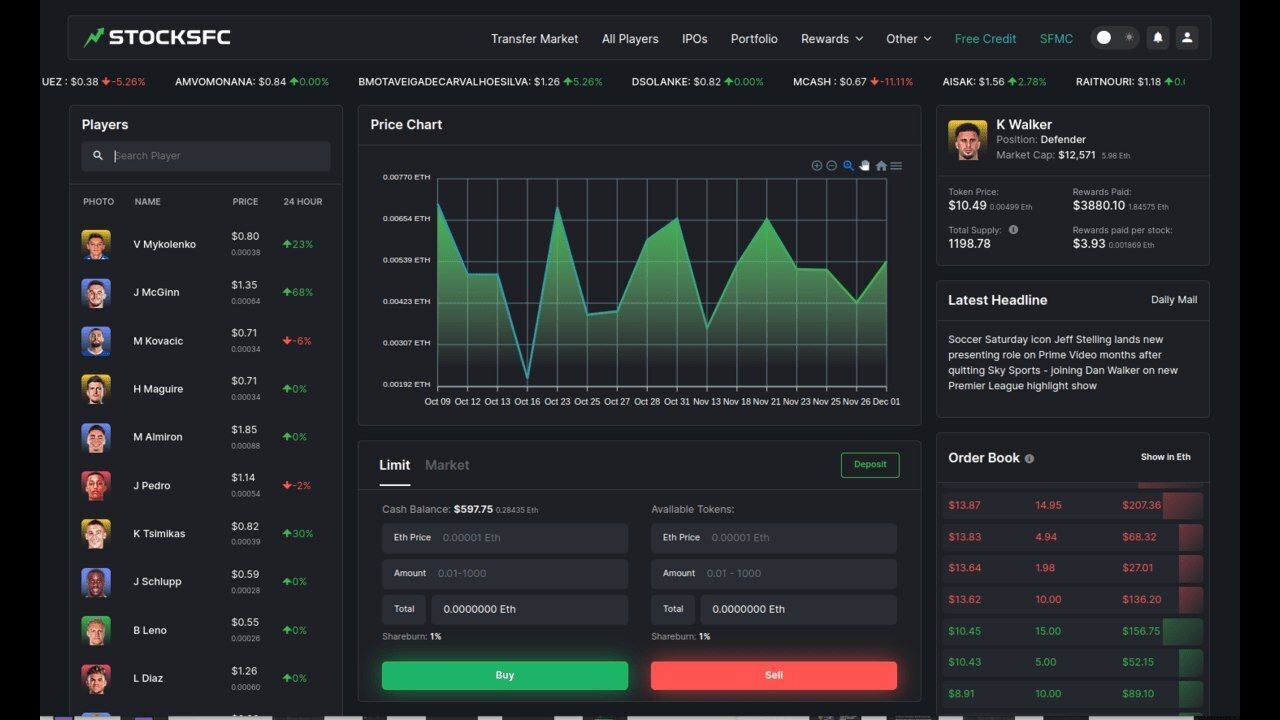
Task: Open the notifications bell
Action: pos(1158,38)
